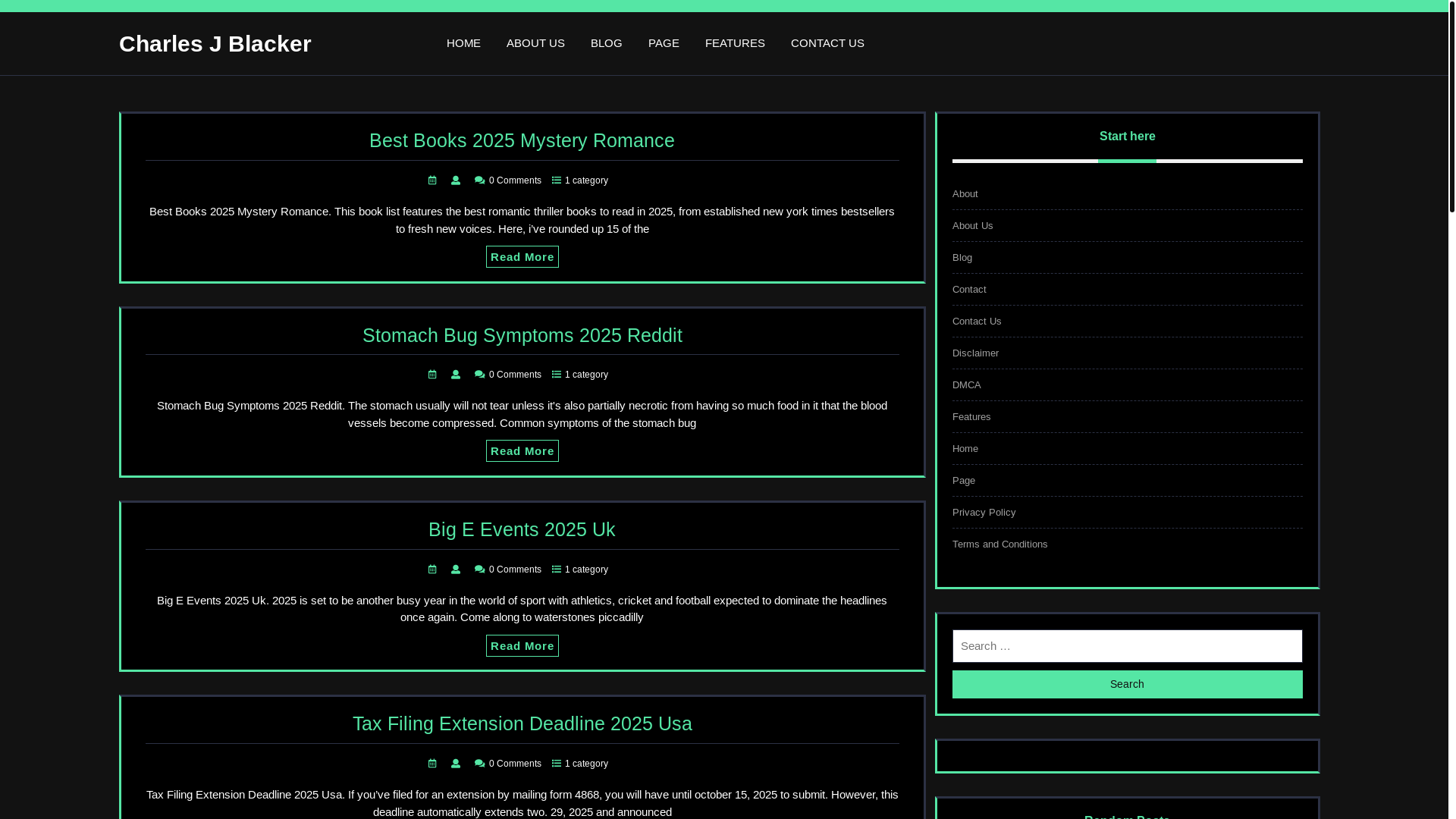Image resolution: width=1456 pixels, height=819 pixels.
Task: Click 0 Comments under Big E Events post
Action: (x=516, y=570)
